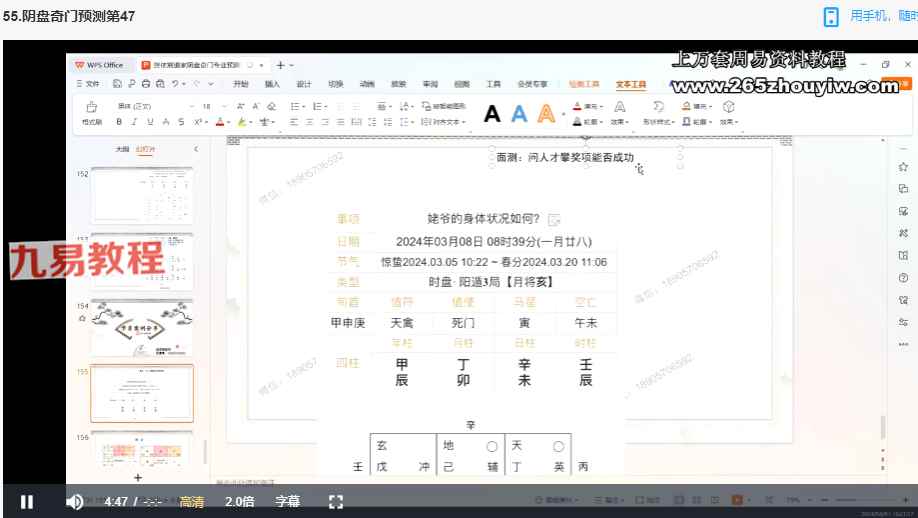Image resolution: width=918 pixels, height=518 pixels.
Task: Switch to the 设计 ribbon tab
Action: tap(304, 84)
